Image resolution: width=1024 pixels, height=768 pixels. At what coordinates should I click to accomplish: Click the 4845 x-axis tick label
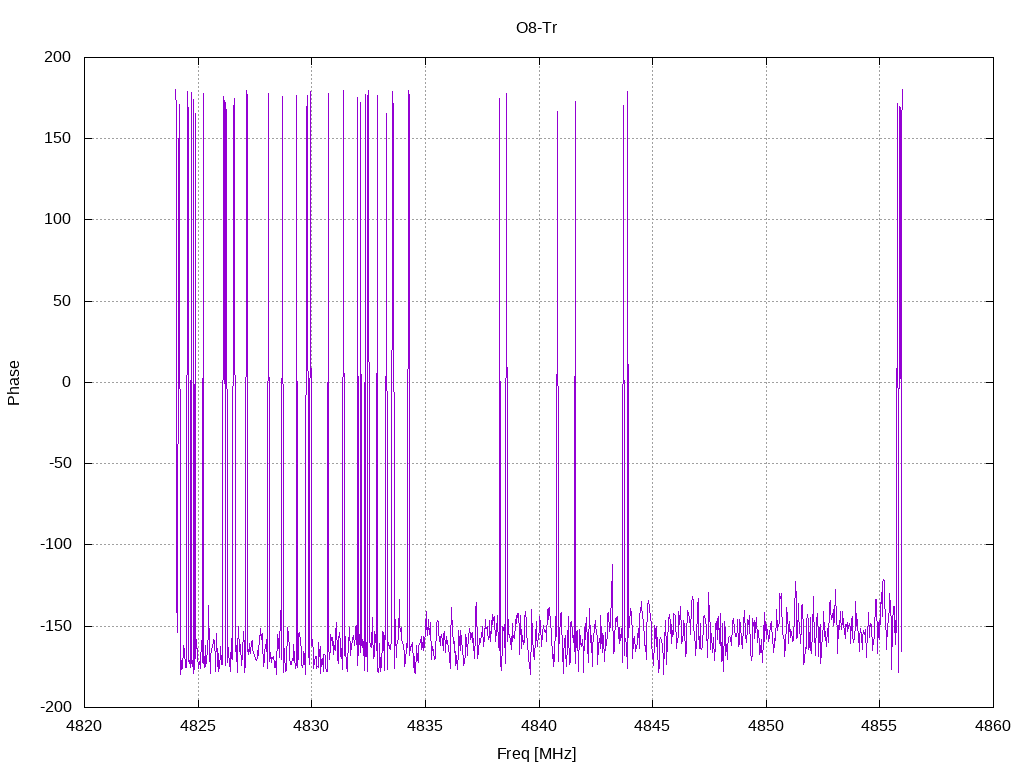click(652, 726)
